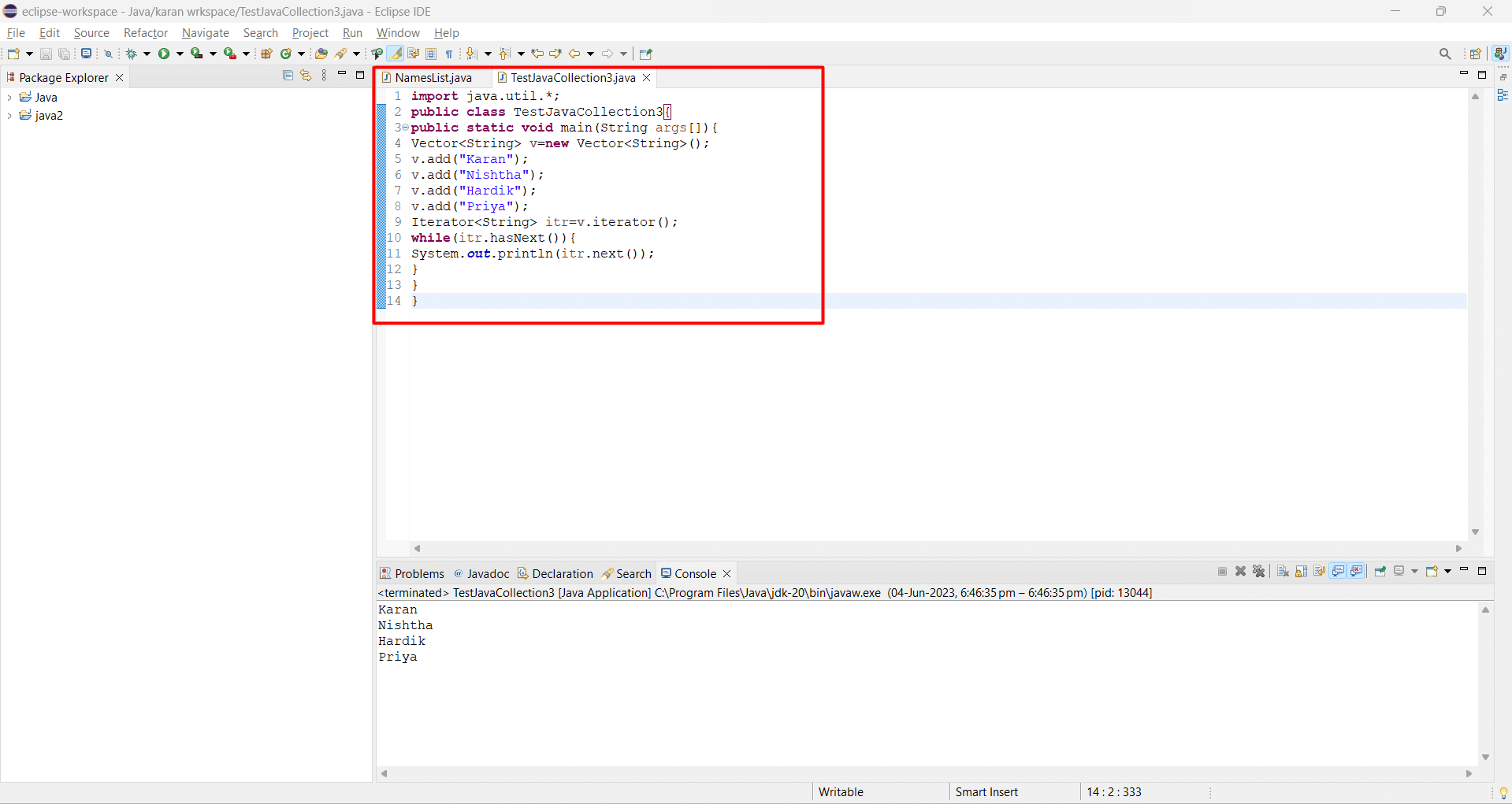
Task: Open the Window menu
Action: tap(398, 32)
